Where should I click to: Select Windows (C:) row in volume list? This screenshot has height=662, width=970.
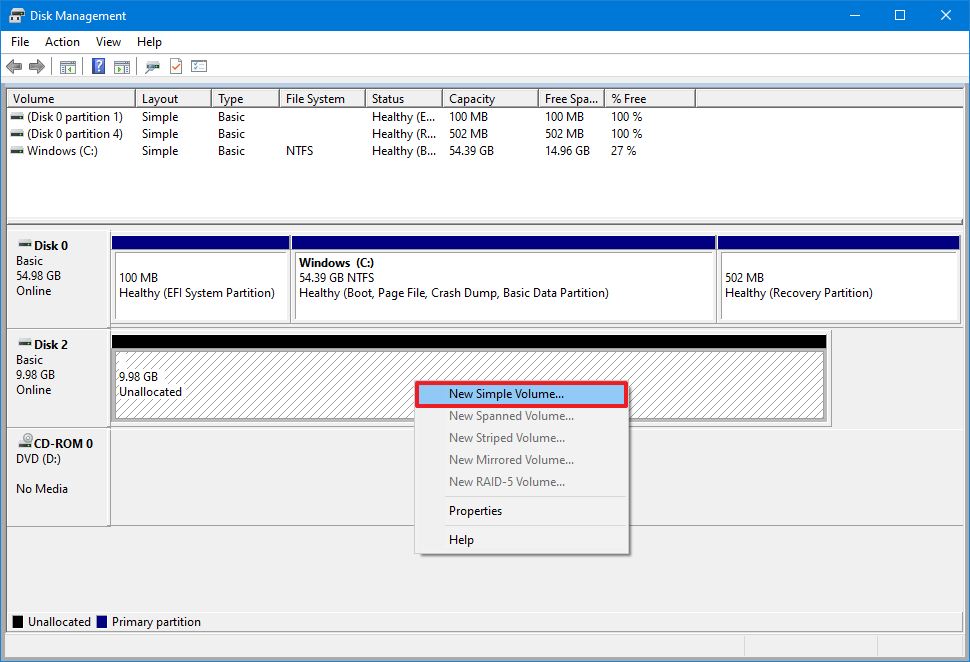(62, 151)
